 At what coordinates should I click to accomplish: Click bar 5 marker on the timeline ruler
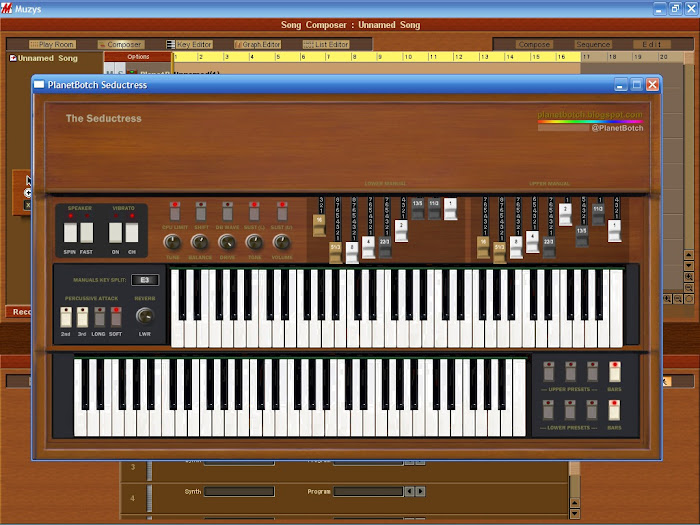click(x=278, y=57)
